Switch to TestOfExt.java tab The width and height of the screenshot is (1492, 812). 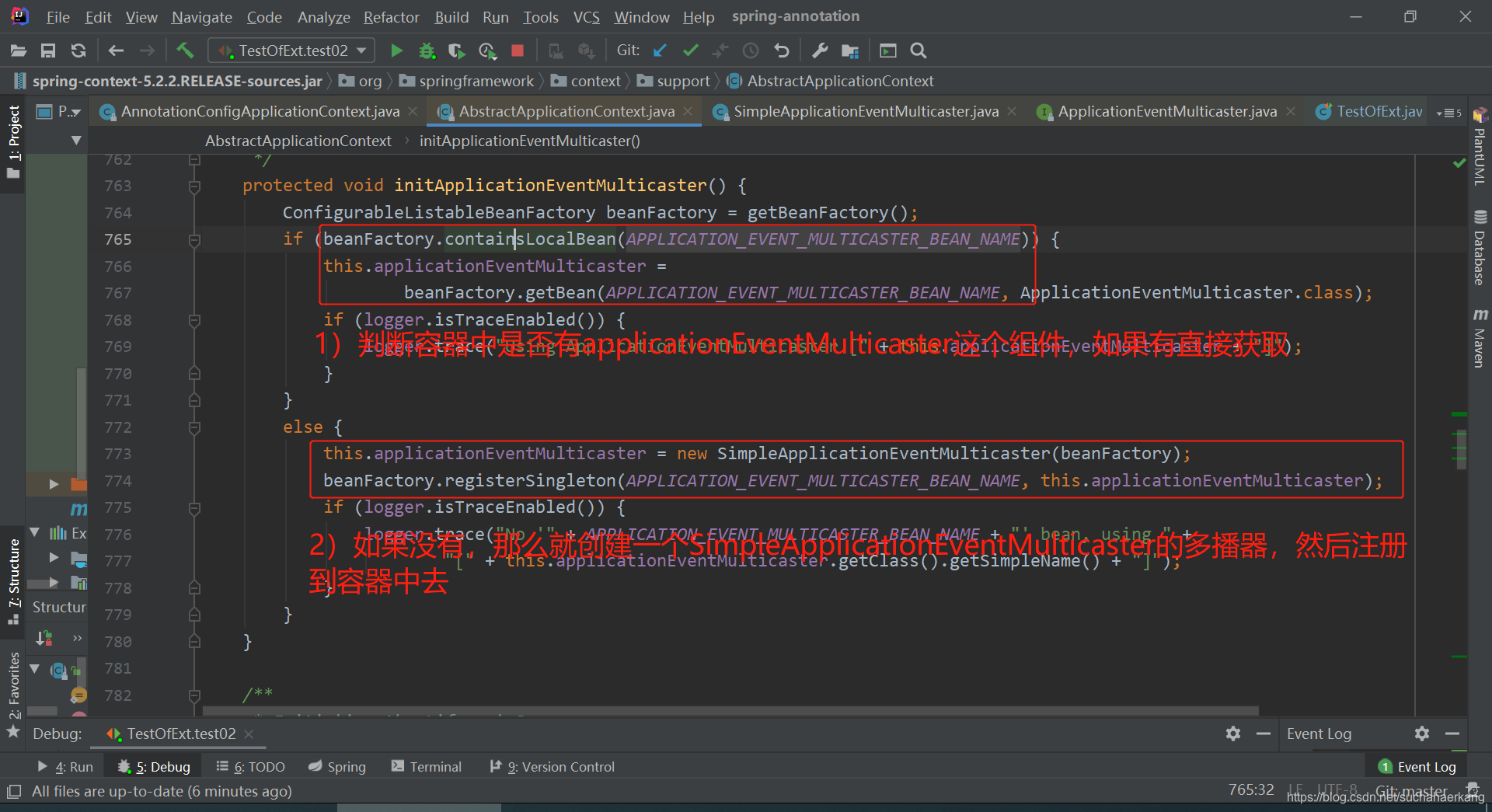pos(1368,111)
